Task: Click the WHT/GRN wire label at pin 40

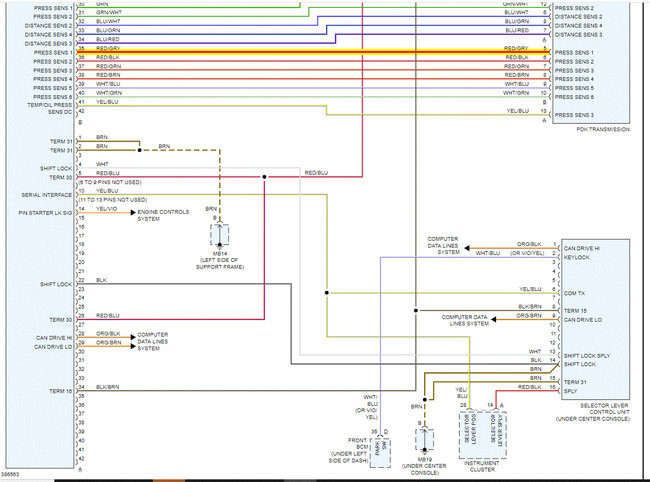Action: click(x=109, y=93)
